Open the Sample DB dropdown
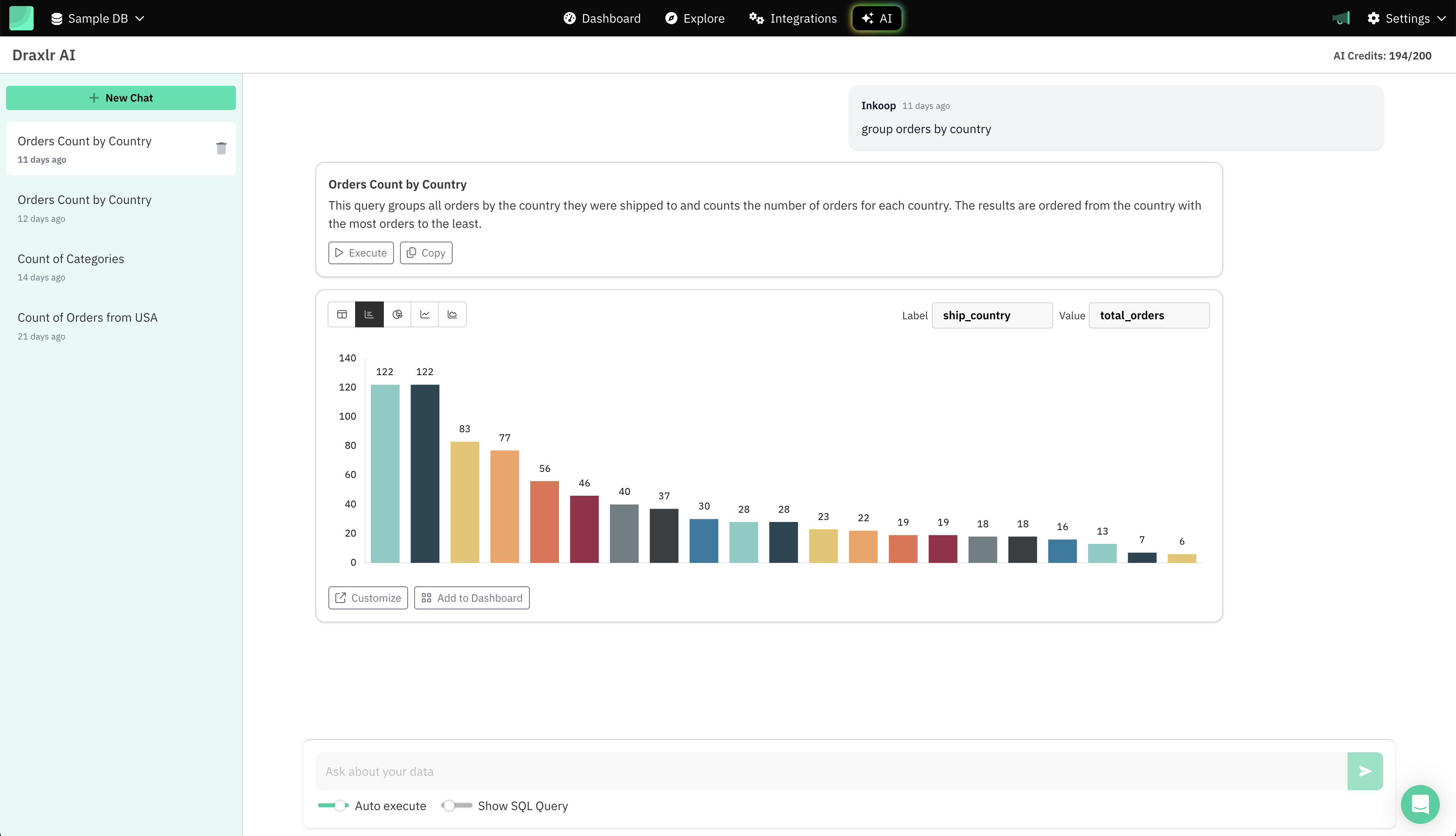 [x=97, y=18]
